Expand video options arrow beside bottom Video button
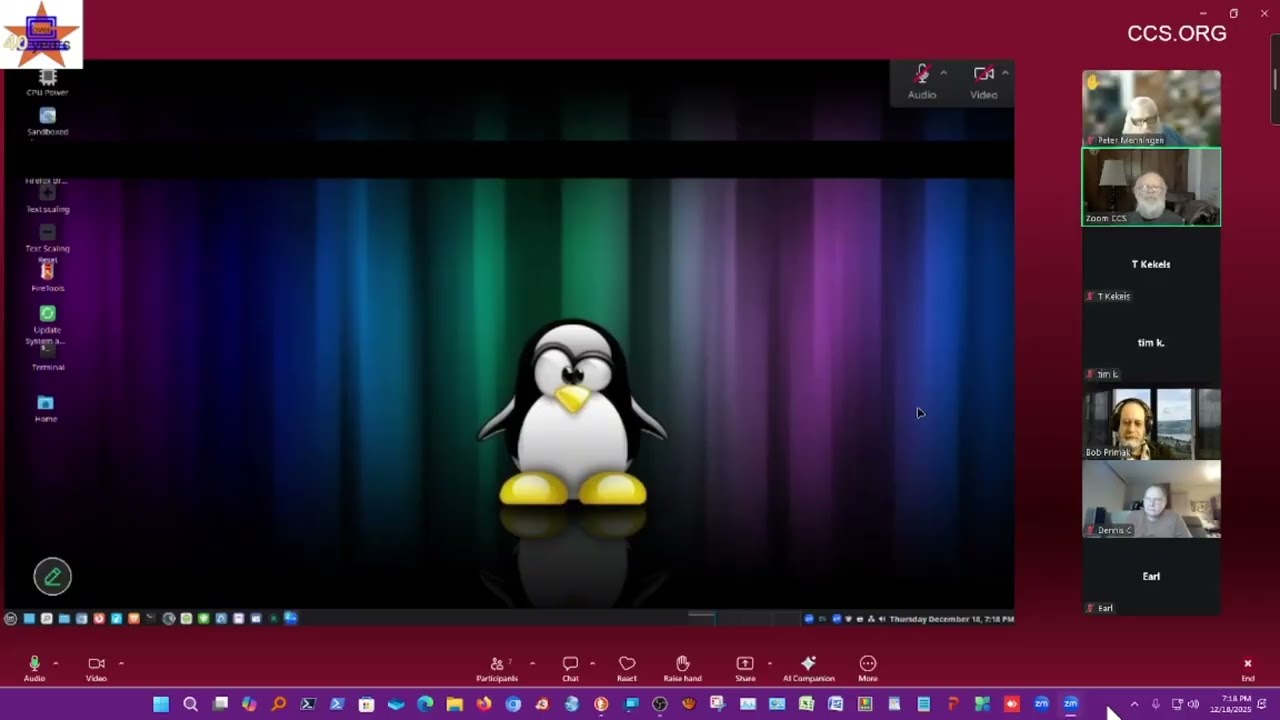Viewport: 1280px width, 720px height. pyautogui.click(x=121, y=663)
